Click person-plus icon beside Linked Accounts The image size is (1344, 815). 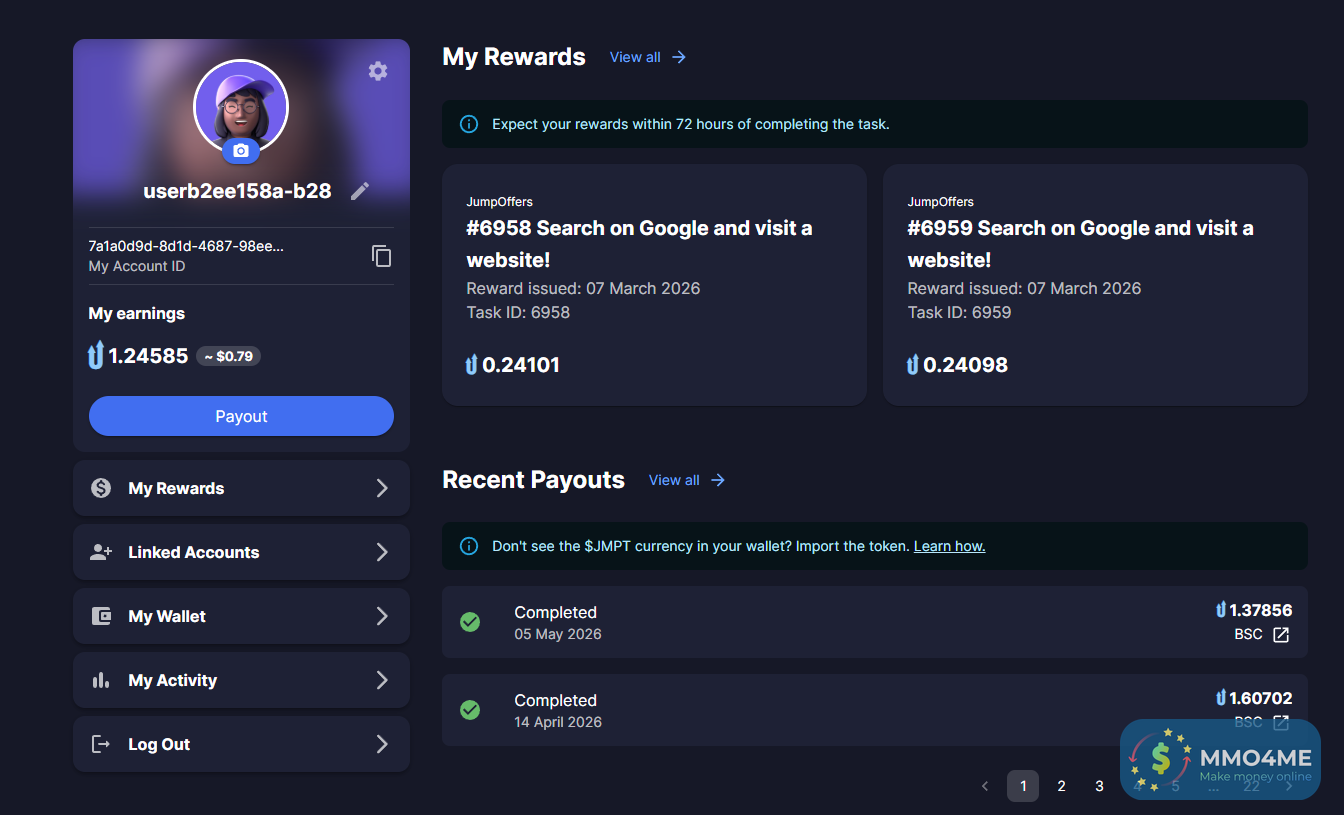[101, 552]
